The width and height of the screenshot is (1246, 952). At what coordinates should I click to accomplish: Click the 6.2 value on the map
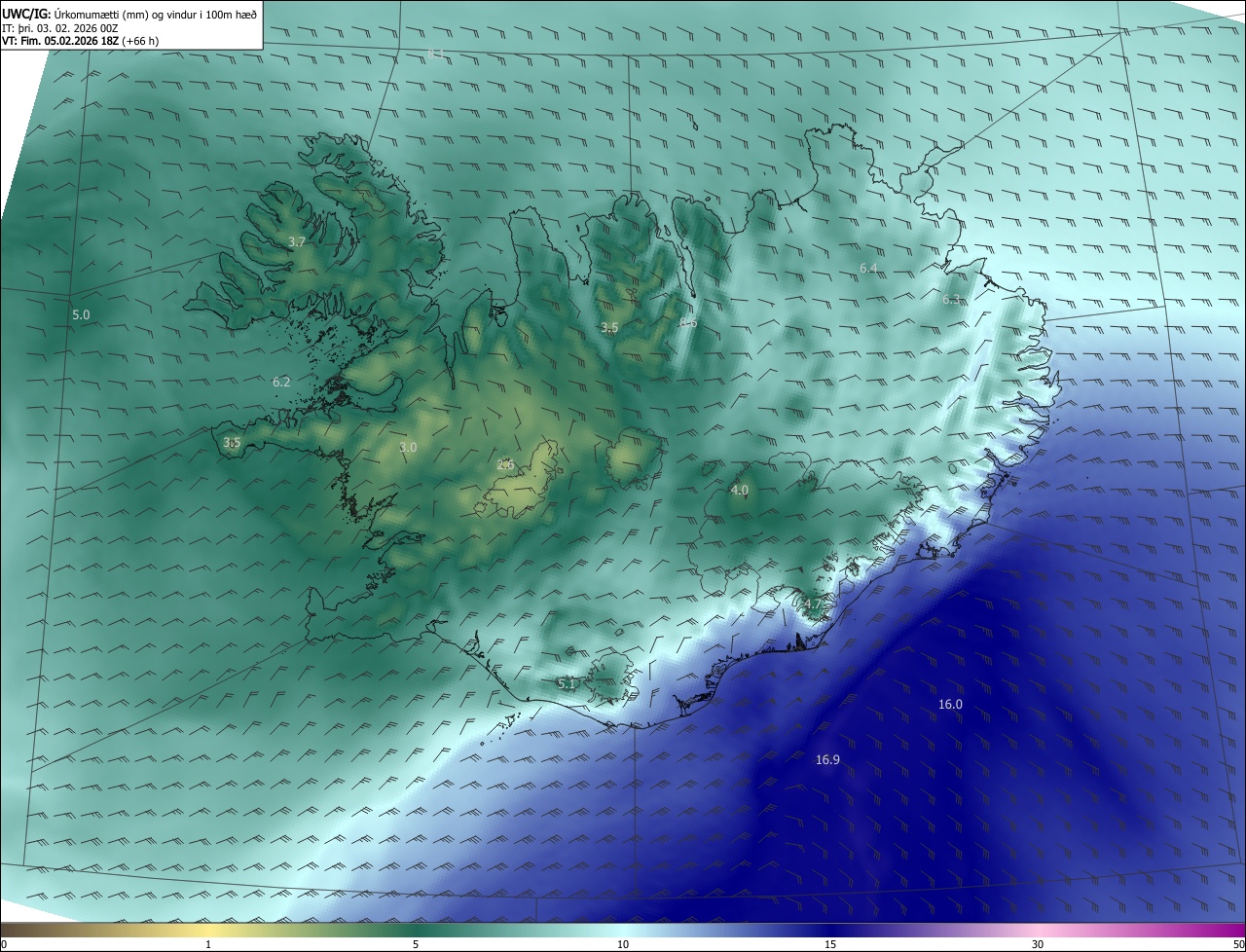[281, 382]
